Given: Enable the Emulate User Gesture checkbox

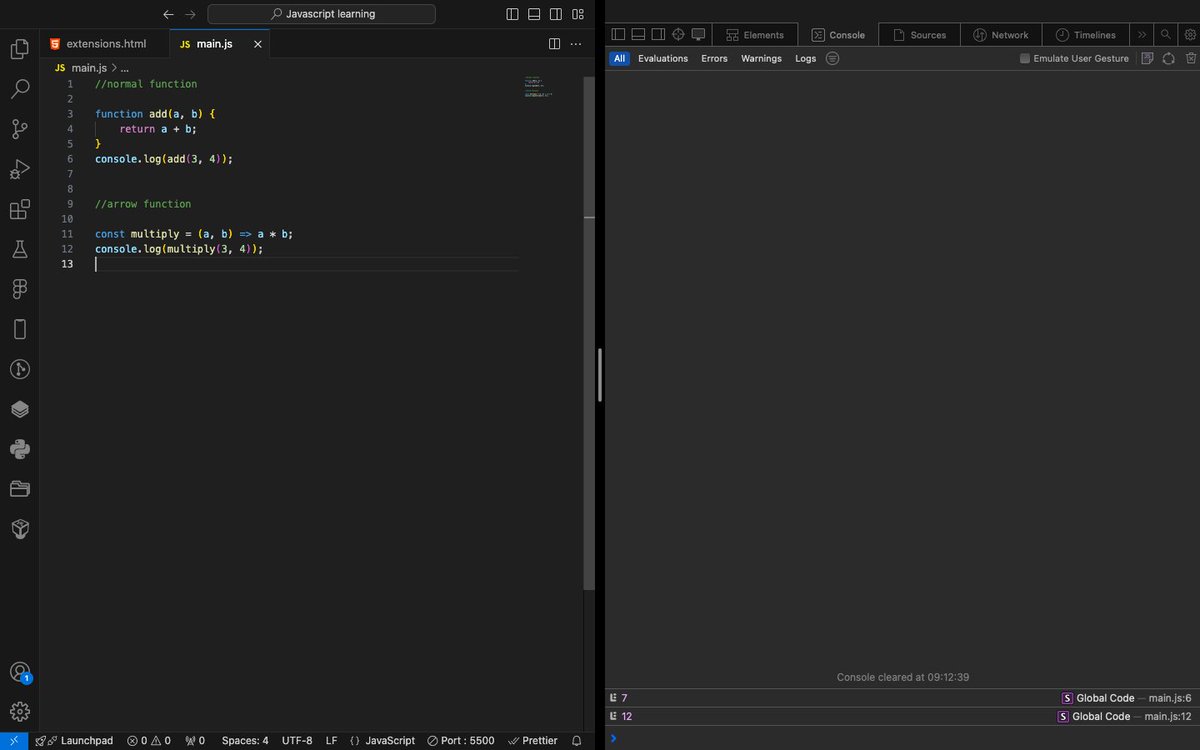Looking at the screenshot, I should point(1023,58).
